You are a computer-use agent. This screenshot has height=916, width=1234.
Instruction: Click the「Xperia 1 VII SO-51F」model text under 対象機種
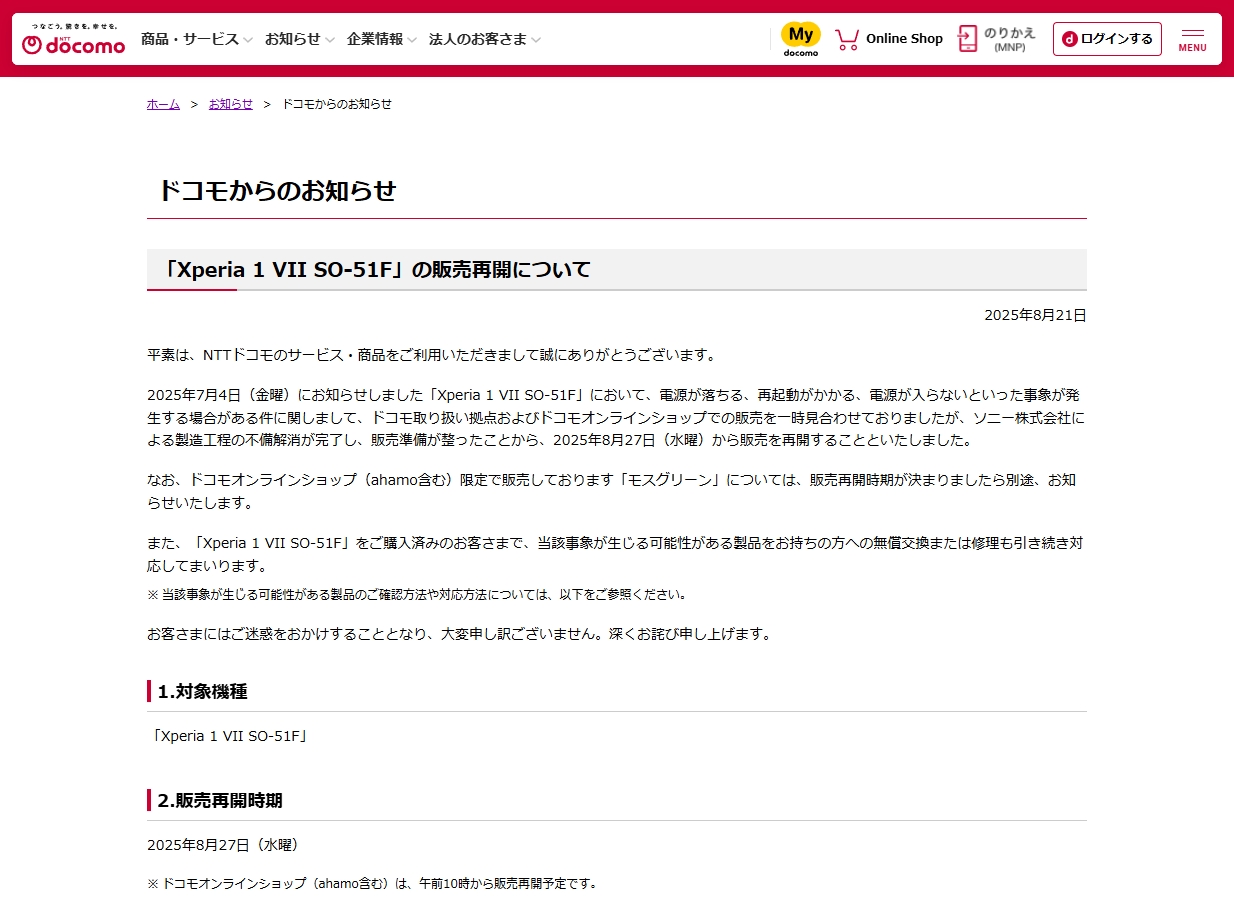[x=229, y=736]
